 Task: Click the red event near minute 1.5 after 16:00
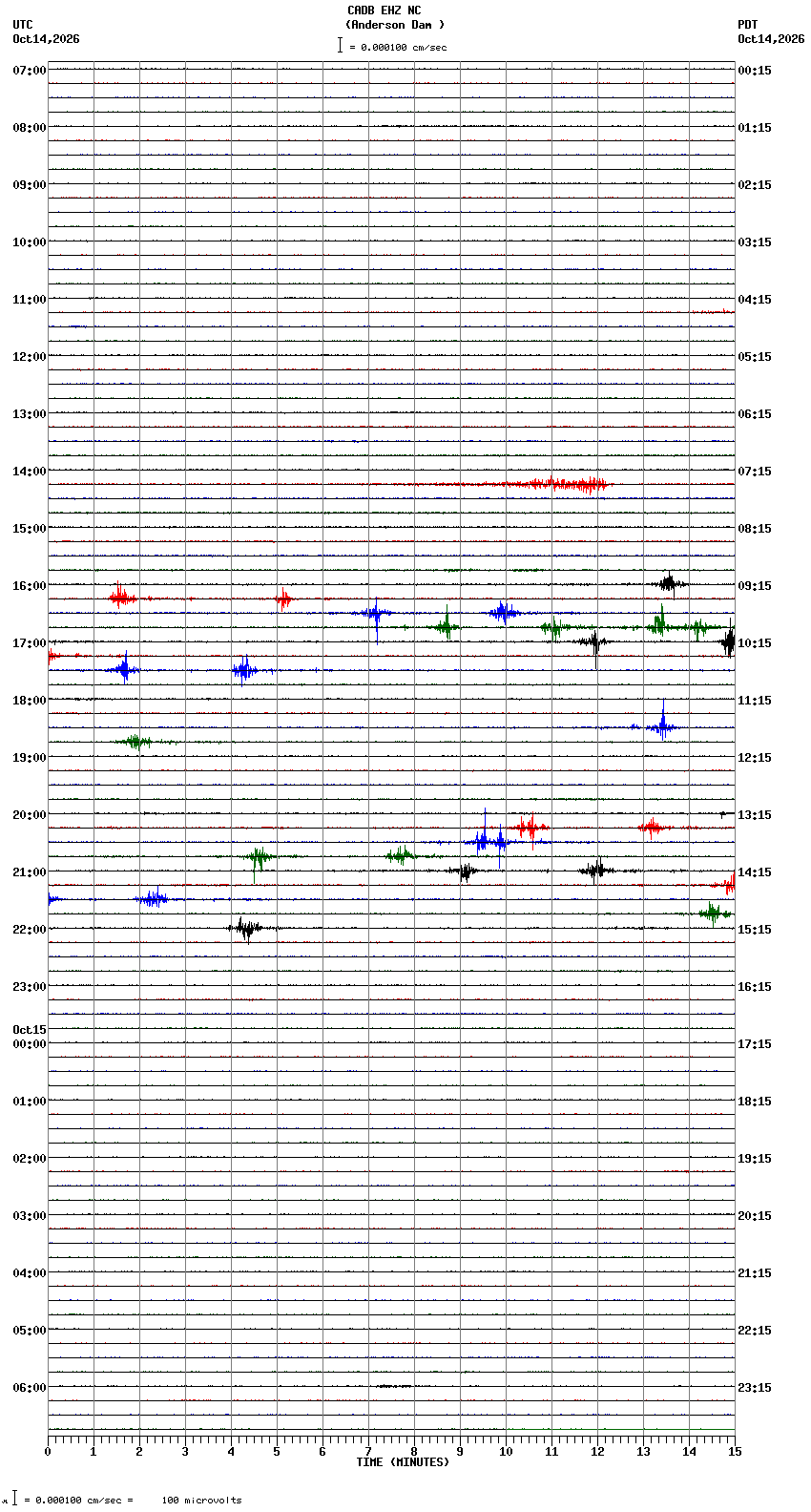(121, 598)
